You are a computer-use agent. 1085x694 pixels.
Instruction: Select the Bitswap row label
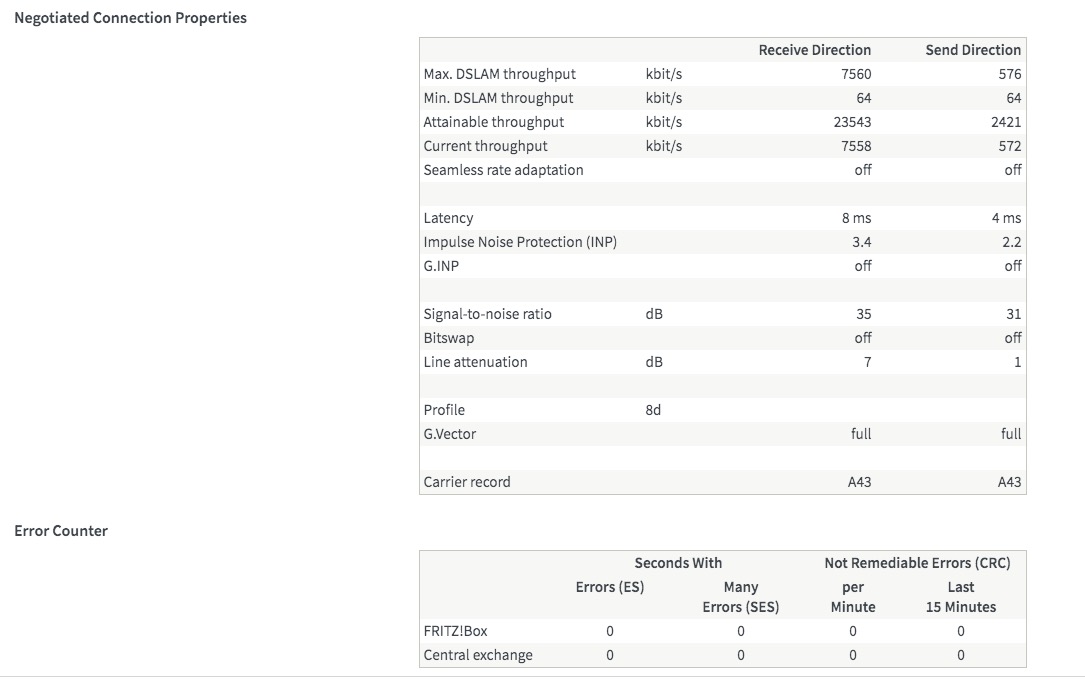coord(449,338)
